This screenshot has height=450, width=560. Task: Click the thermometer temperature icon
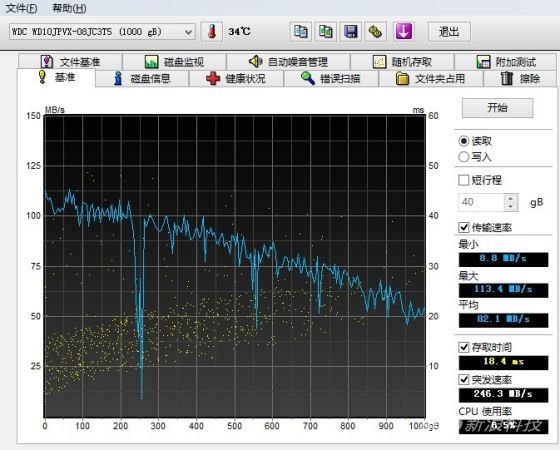(212, 32)
